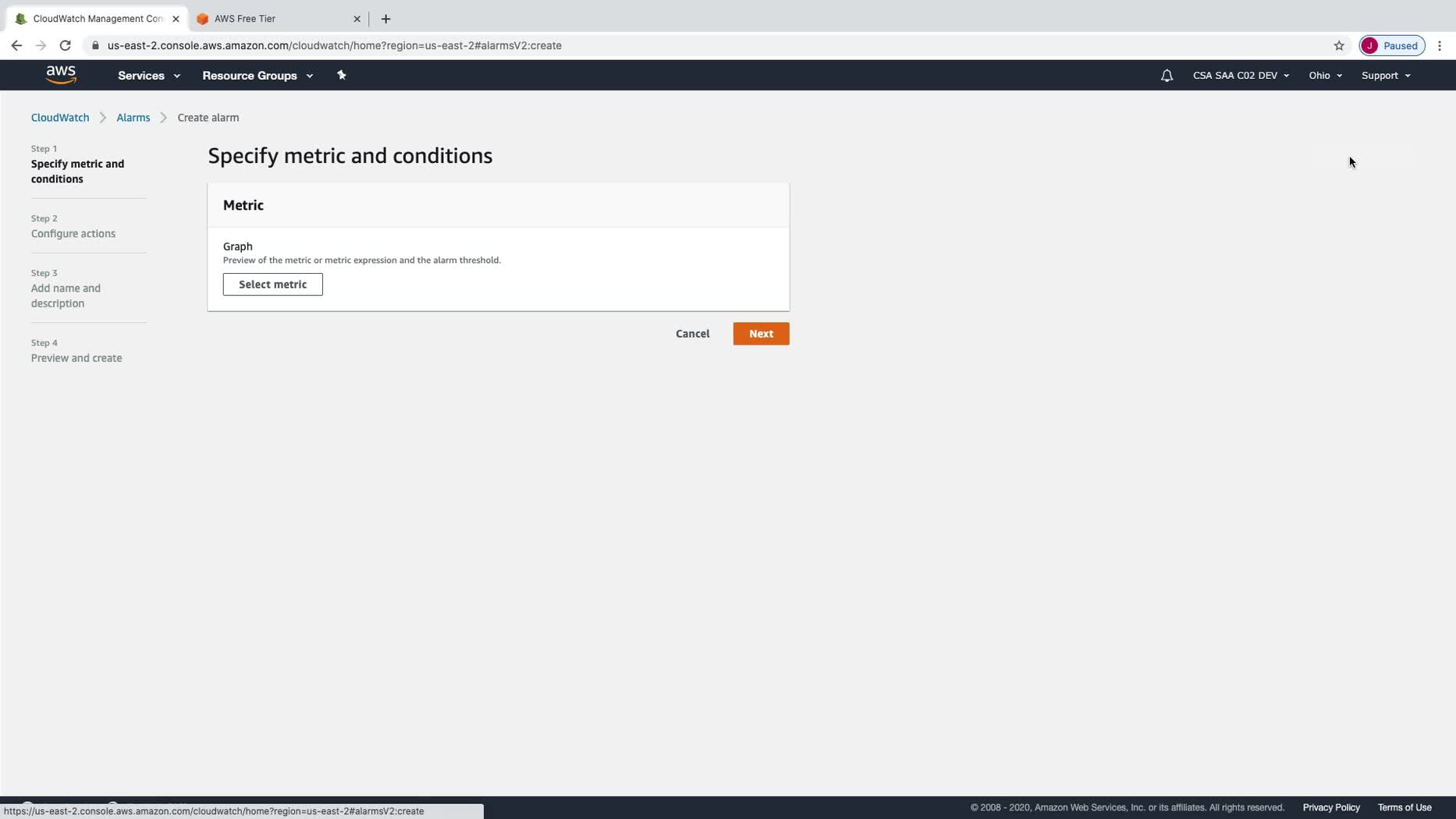Click the browser forward arrow
The width and height of the screenshot is (1456, 819).
point(41,45)
